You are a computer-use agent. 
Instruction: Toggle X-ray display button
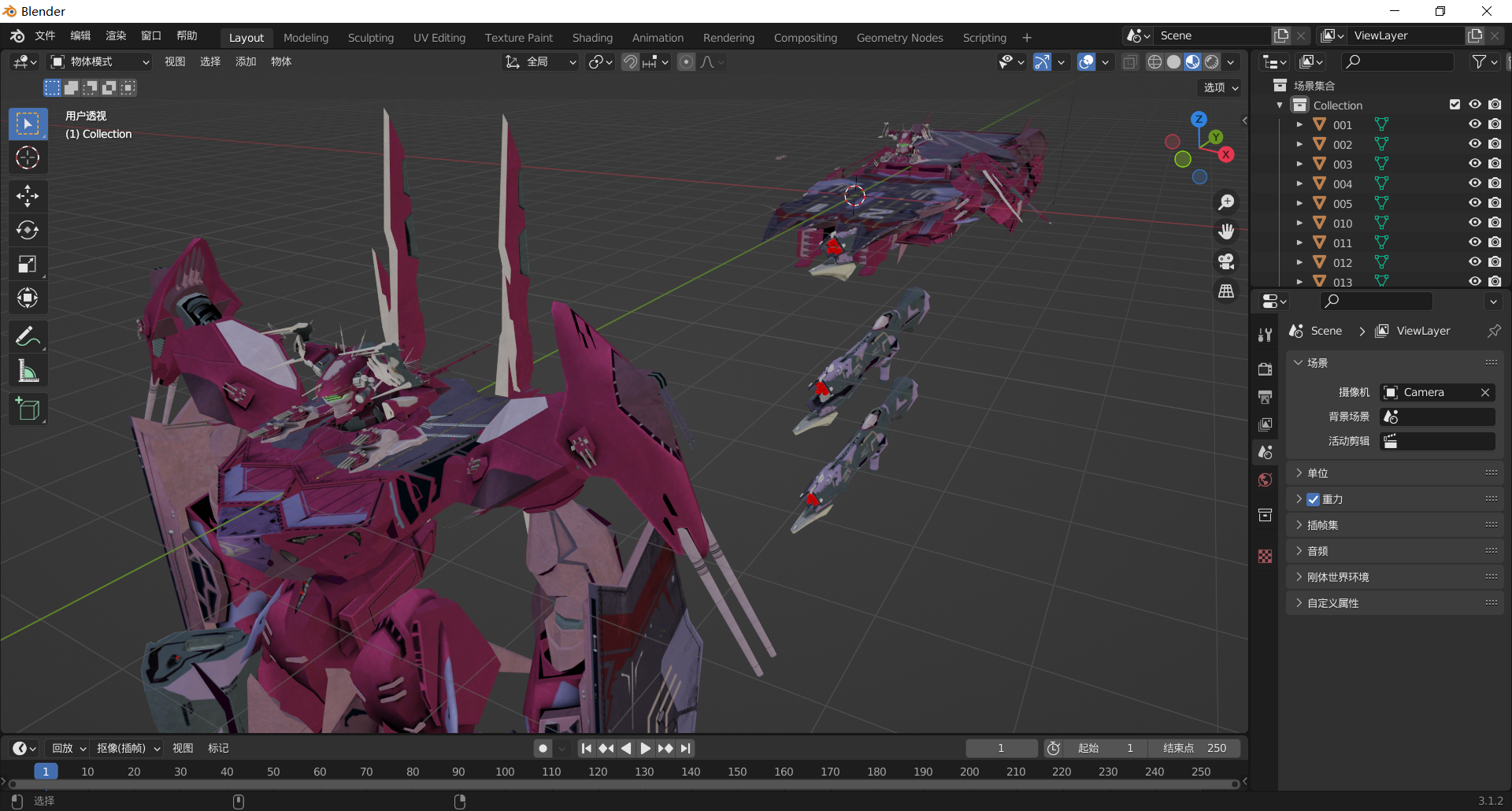[1130, 61]
